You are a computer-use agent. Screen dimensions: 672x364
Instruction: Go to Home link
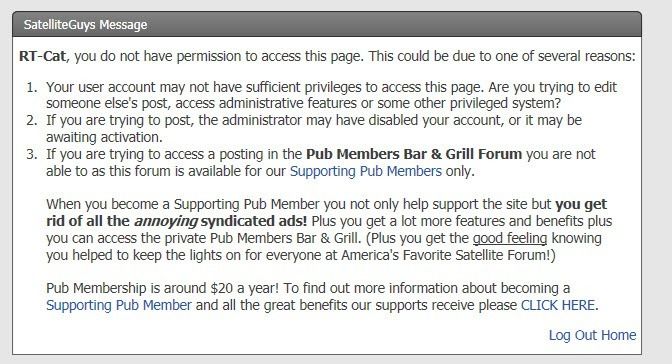coord(621,335)
